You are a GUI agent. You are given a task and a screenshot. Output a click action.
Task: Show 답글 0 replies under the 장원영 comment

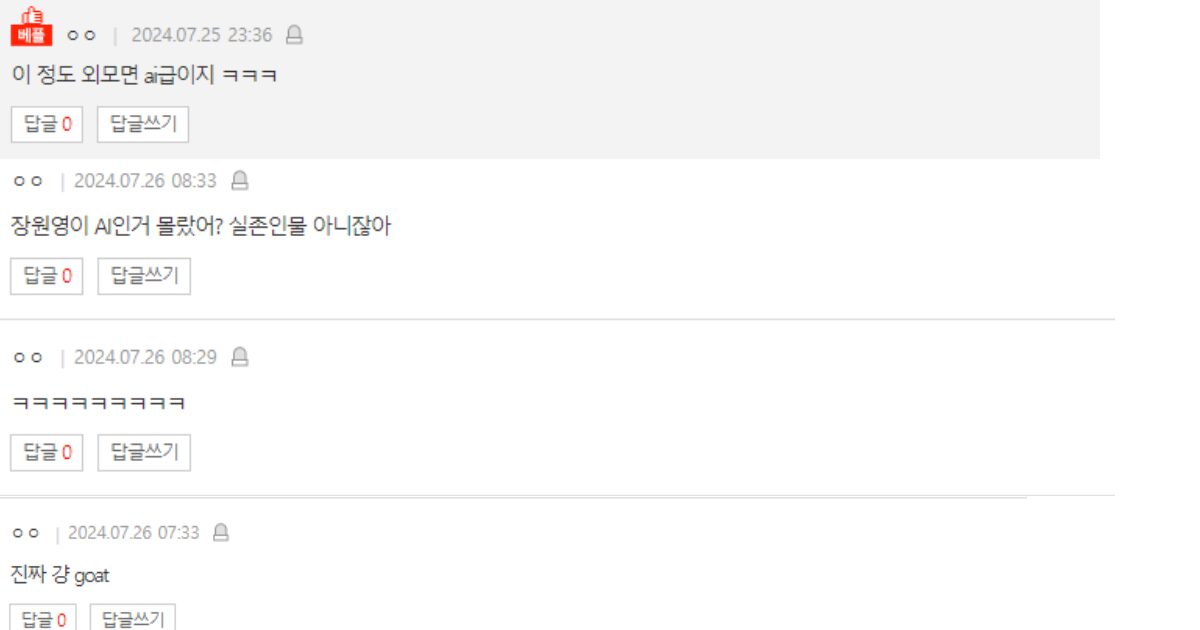coord(47,276)
